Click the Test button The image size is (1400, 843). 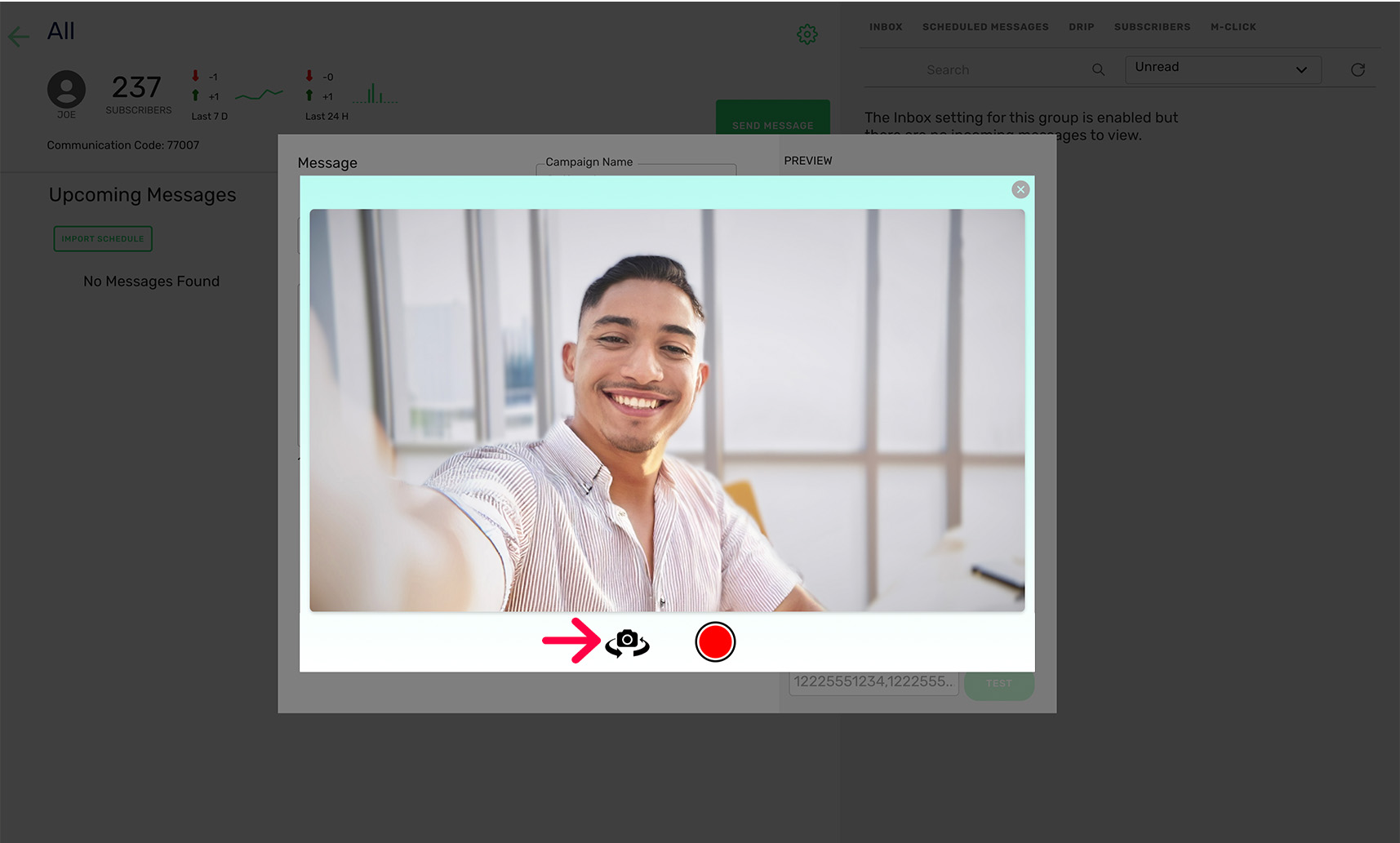[x=998, y=684]
